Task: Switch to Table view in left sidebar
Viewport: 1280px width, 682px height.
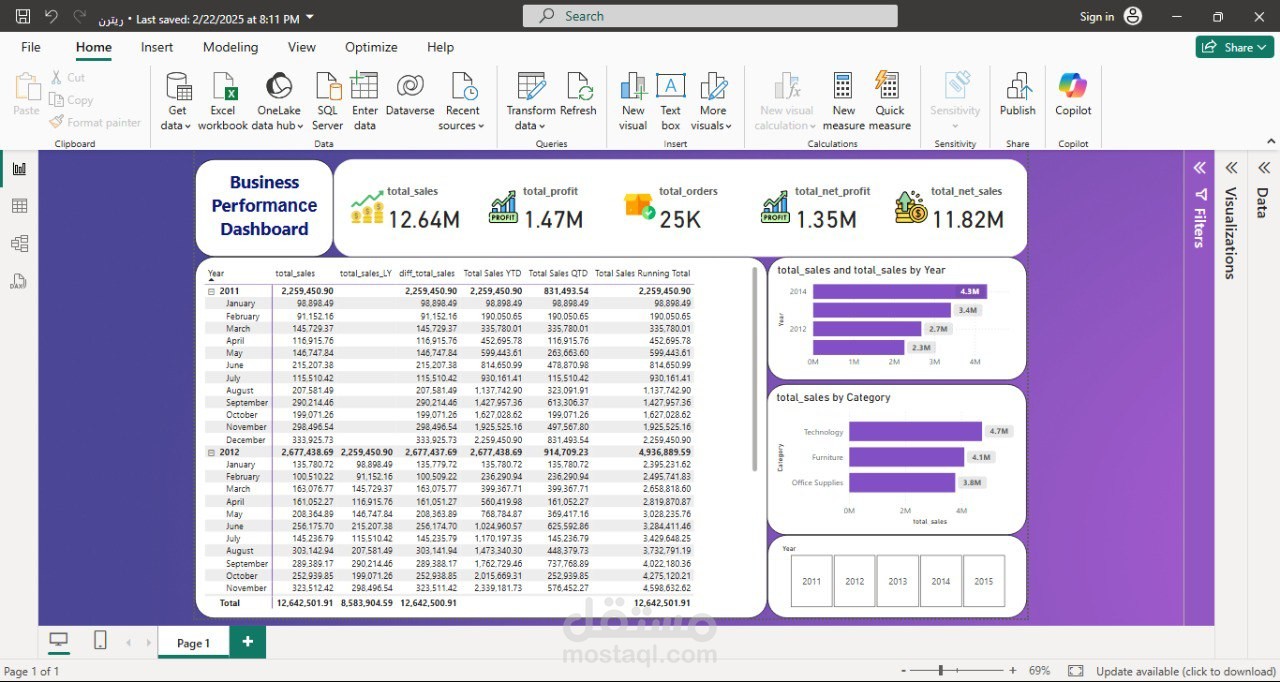Action: click(x=17, y=206)
